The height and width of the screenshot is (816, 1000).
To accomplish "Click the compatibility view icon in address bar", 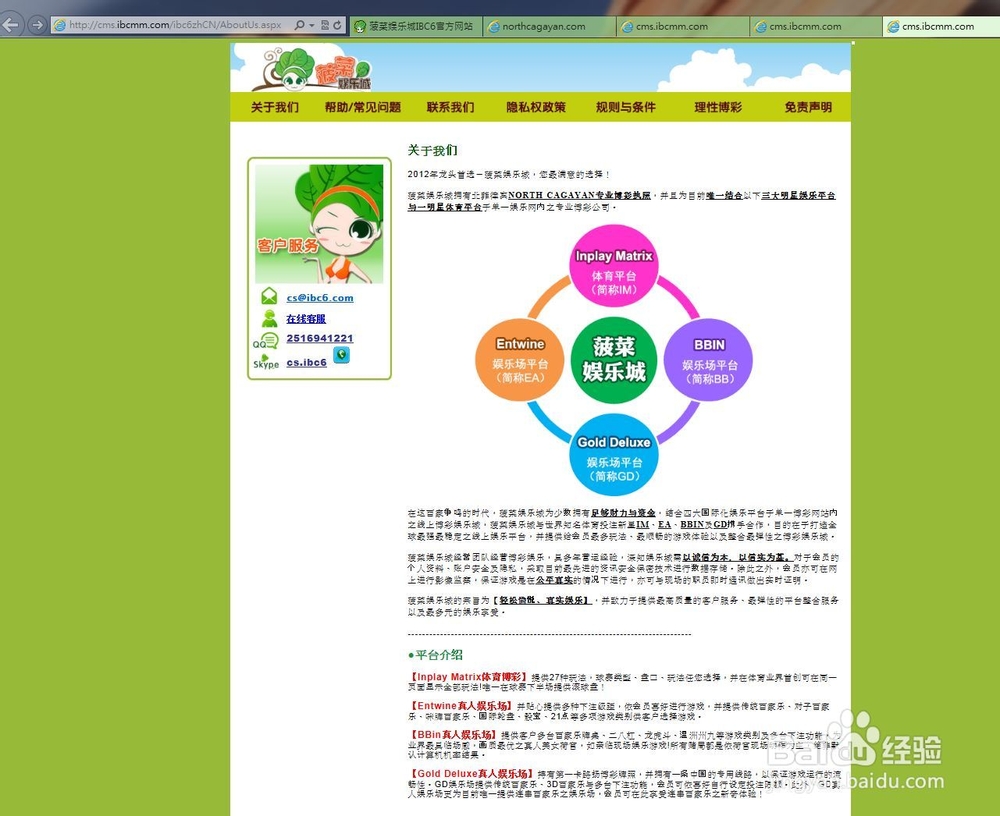I will [x=324, y=24].
